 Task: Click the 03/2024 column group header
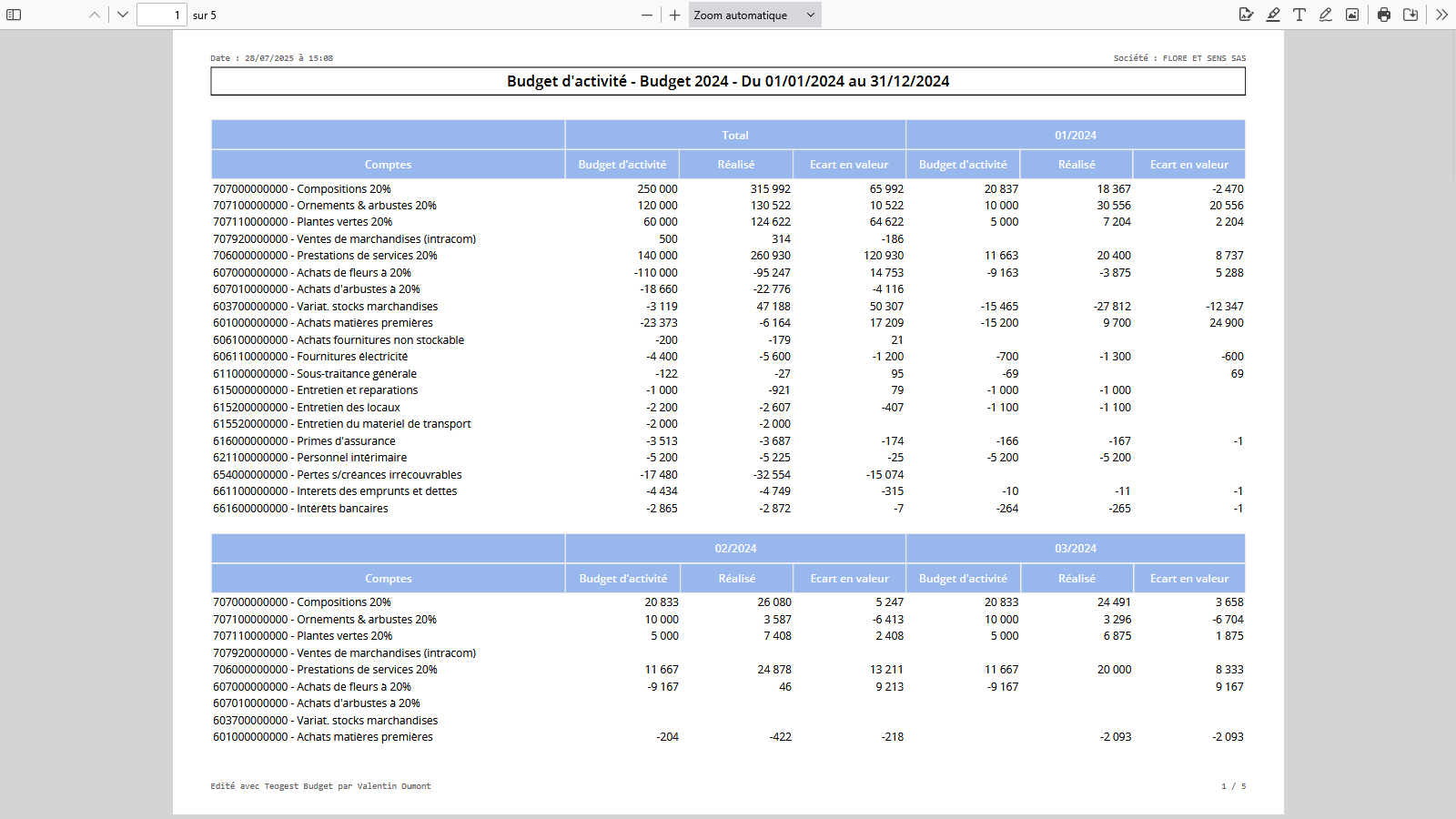(1076, 549)
